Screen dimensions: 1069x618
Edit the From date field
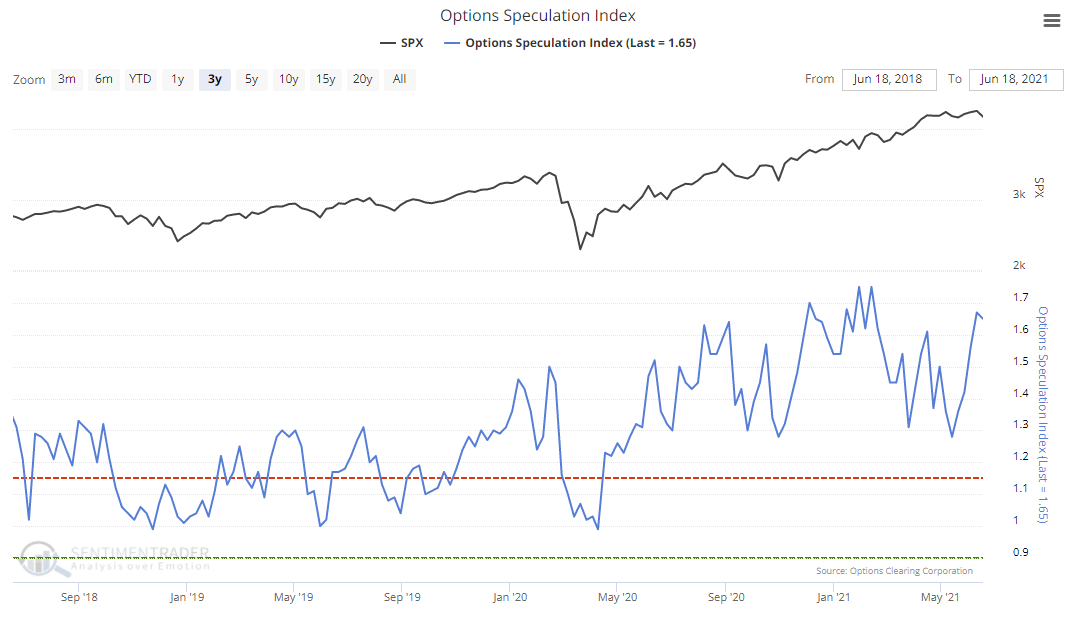[x=889, y=79]
